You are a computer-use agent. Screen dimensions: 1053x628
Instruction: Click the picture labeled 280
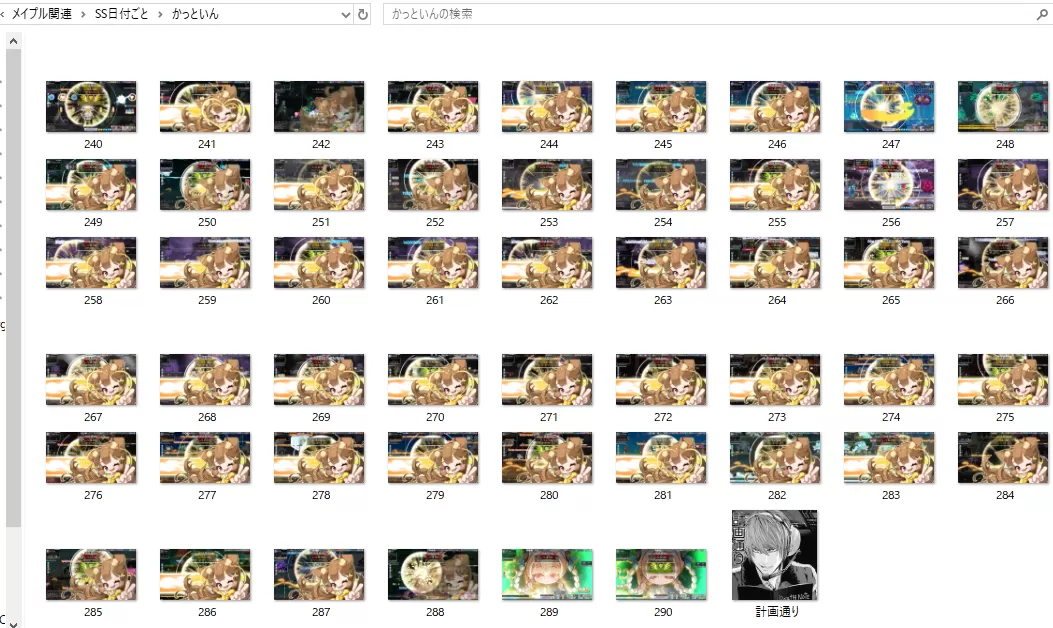[547, 457]
